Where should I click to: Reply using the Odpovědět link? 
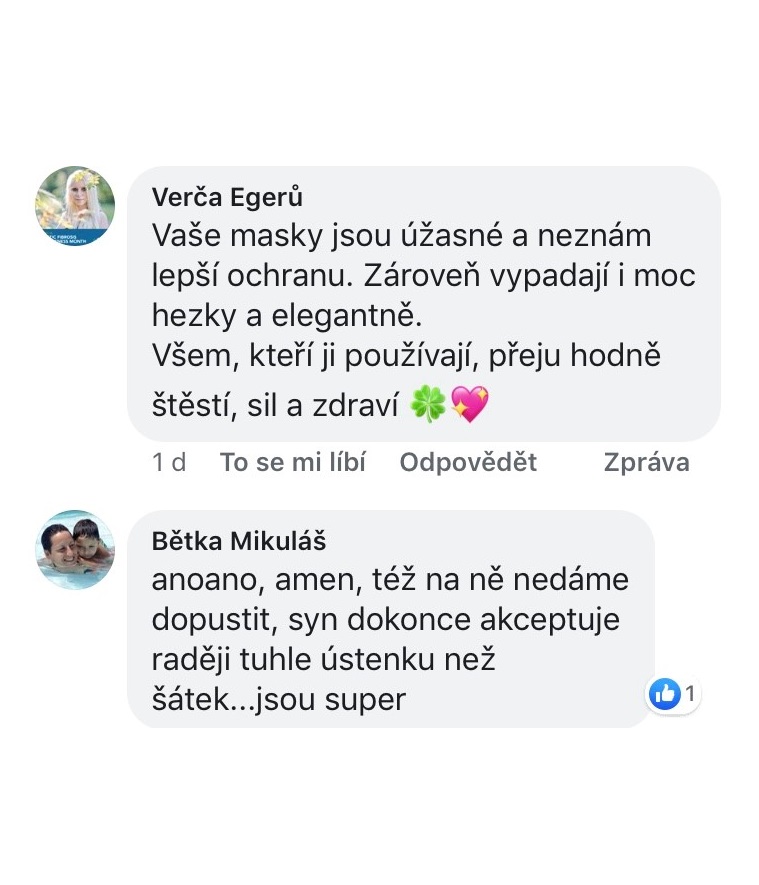(x=468, y=462)
